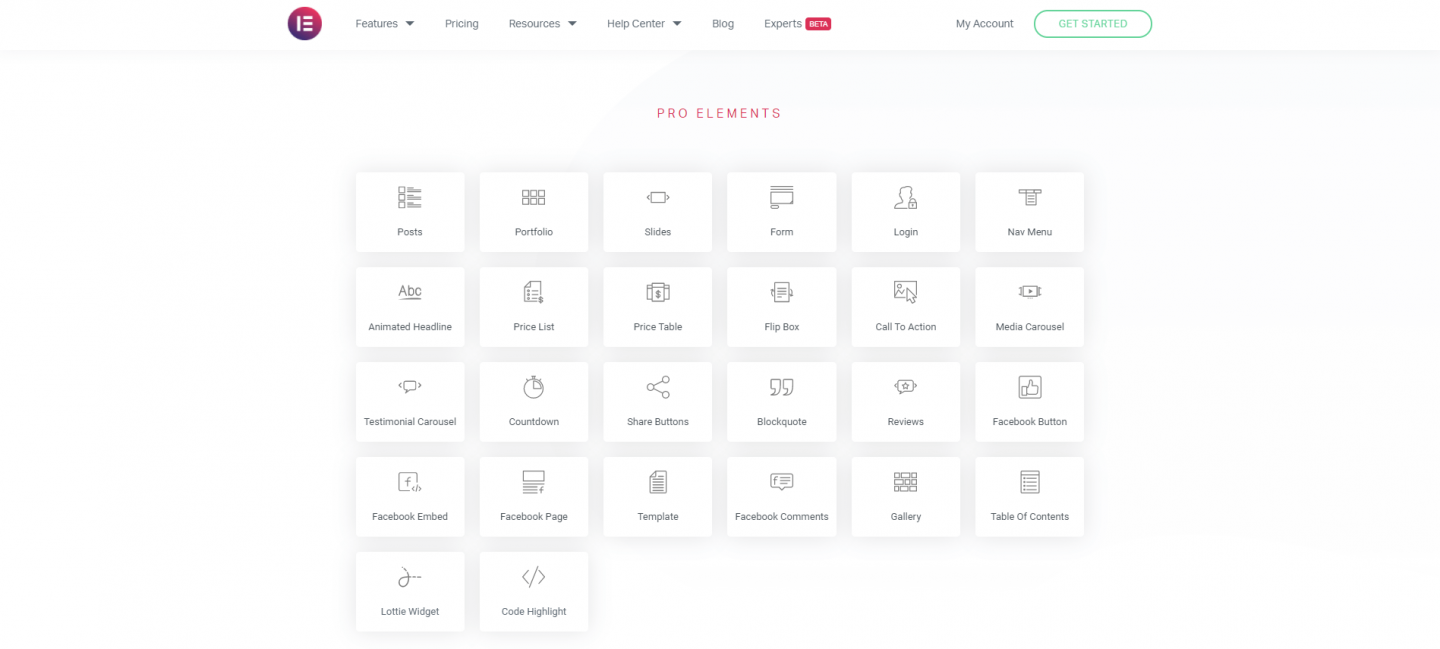Image resolution: width=1440 pixels, height=649 pixels.
Task: Click the Countdown label text
Action: 534,422
